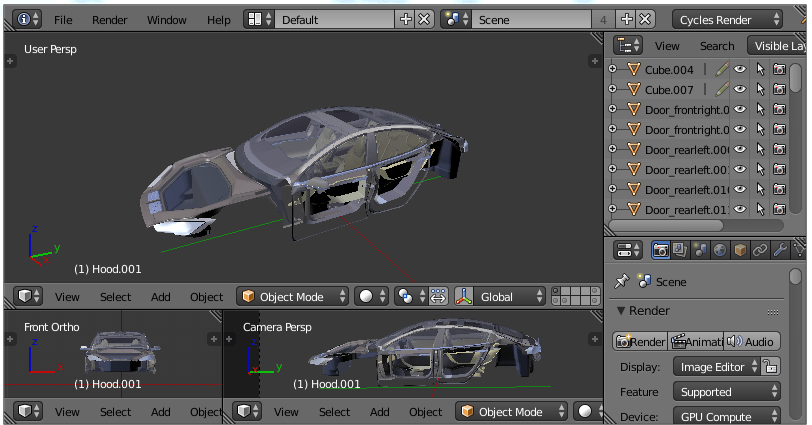Pin the properties context

pyautogui.click(x=621, y=282)
